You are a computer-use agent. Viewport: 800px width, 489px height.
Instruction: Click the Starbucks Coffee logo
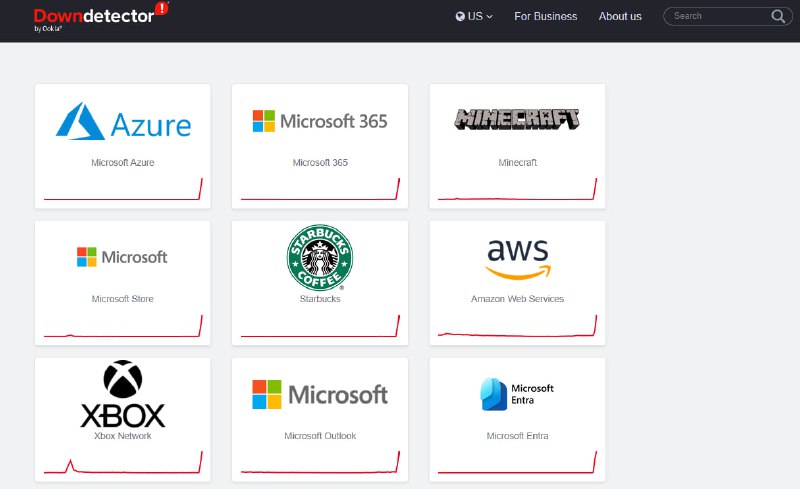320,258
